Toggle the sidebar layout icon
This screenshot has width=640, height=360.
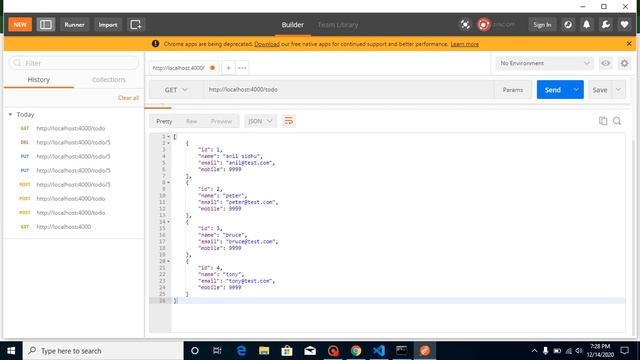coord(46,25)
